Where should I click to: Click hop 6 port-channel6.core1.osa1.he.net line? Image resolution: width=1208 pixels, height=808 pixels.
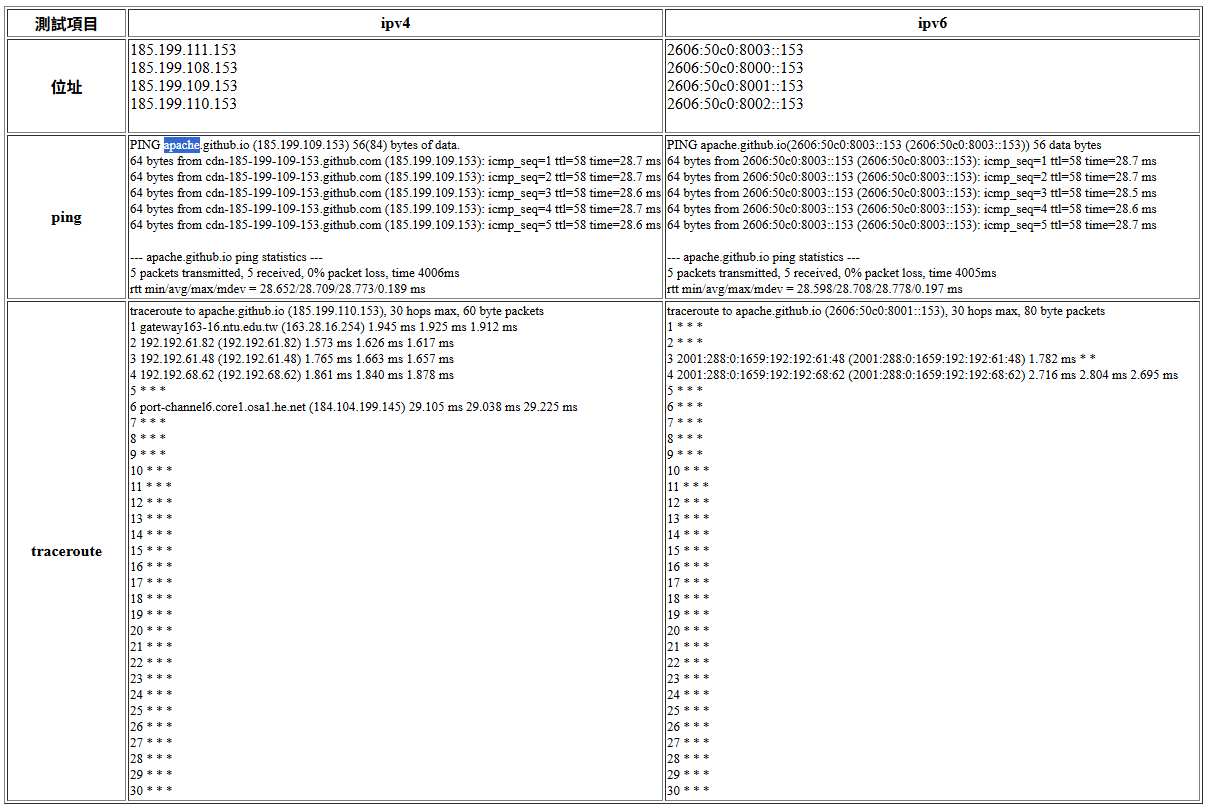coord(354,407)
